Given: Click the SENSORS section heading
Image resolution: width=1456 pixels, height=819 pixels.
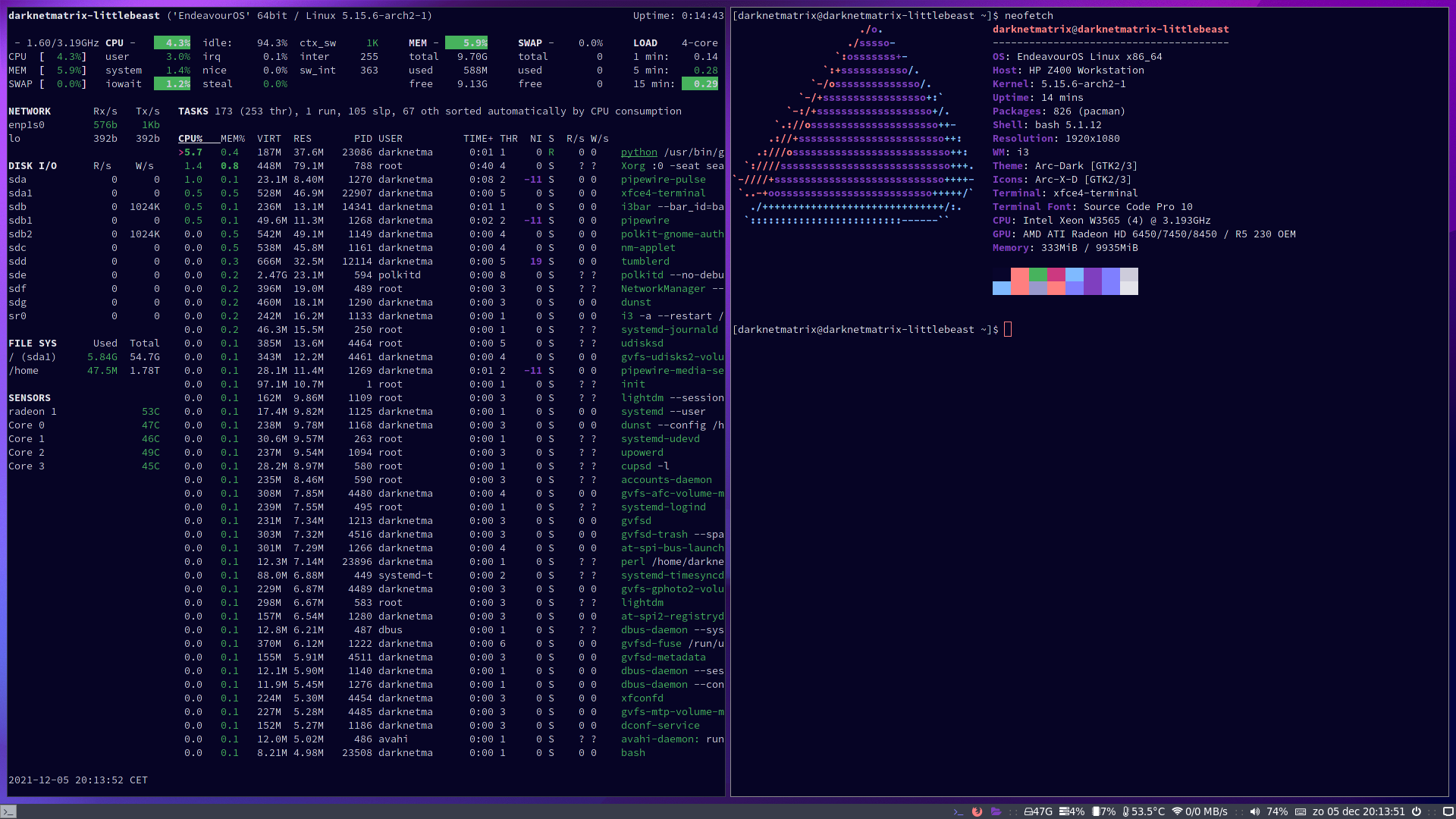Looking at the screenshot, I should click(30, 398).
